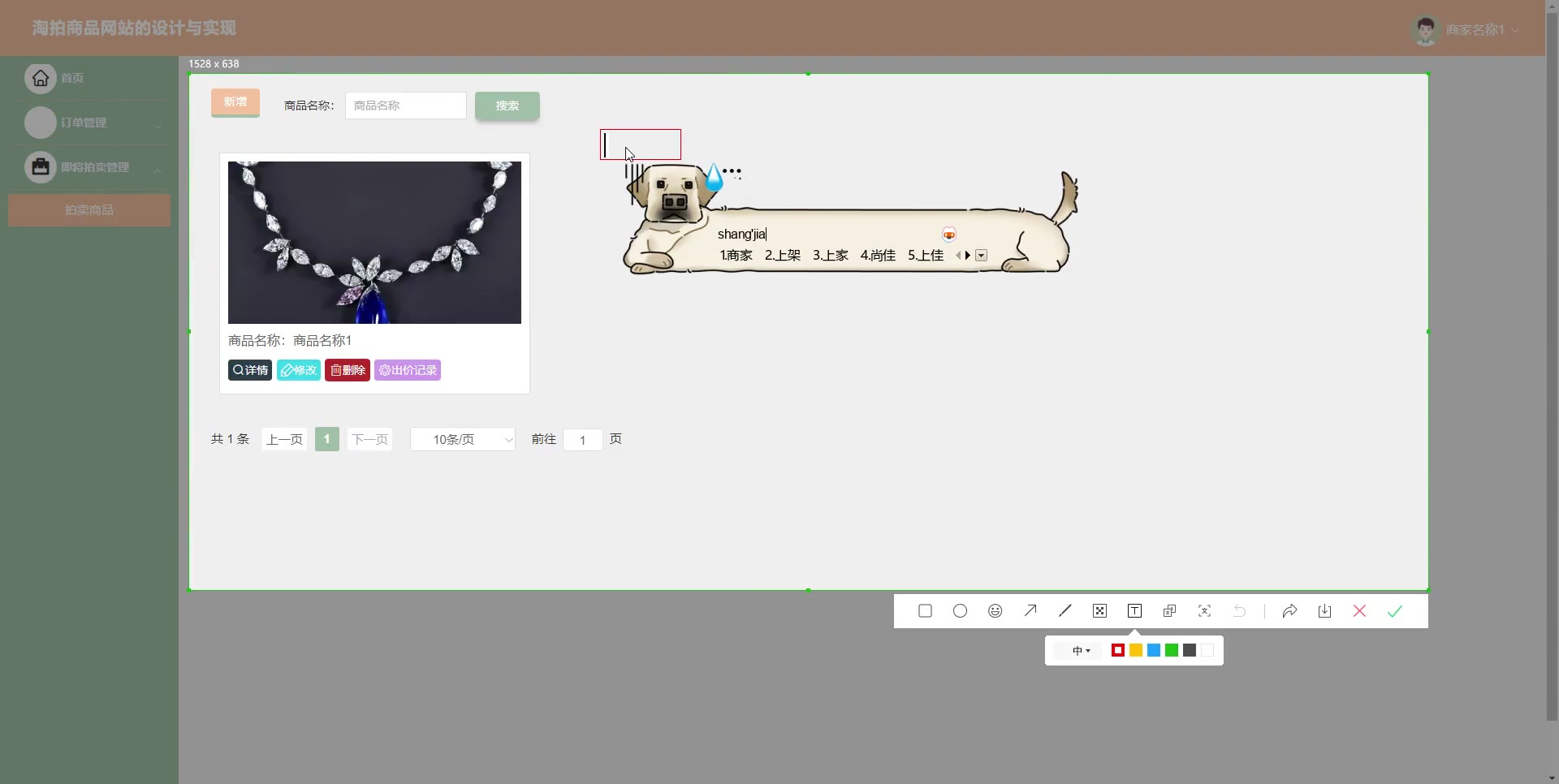Pick the white text color swatch
Screen dimensions: 1559x784
point(1207,650)
